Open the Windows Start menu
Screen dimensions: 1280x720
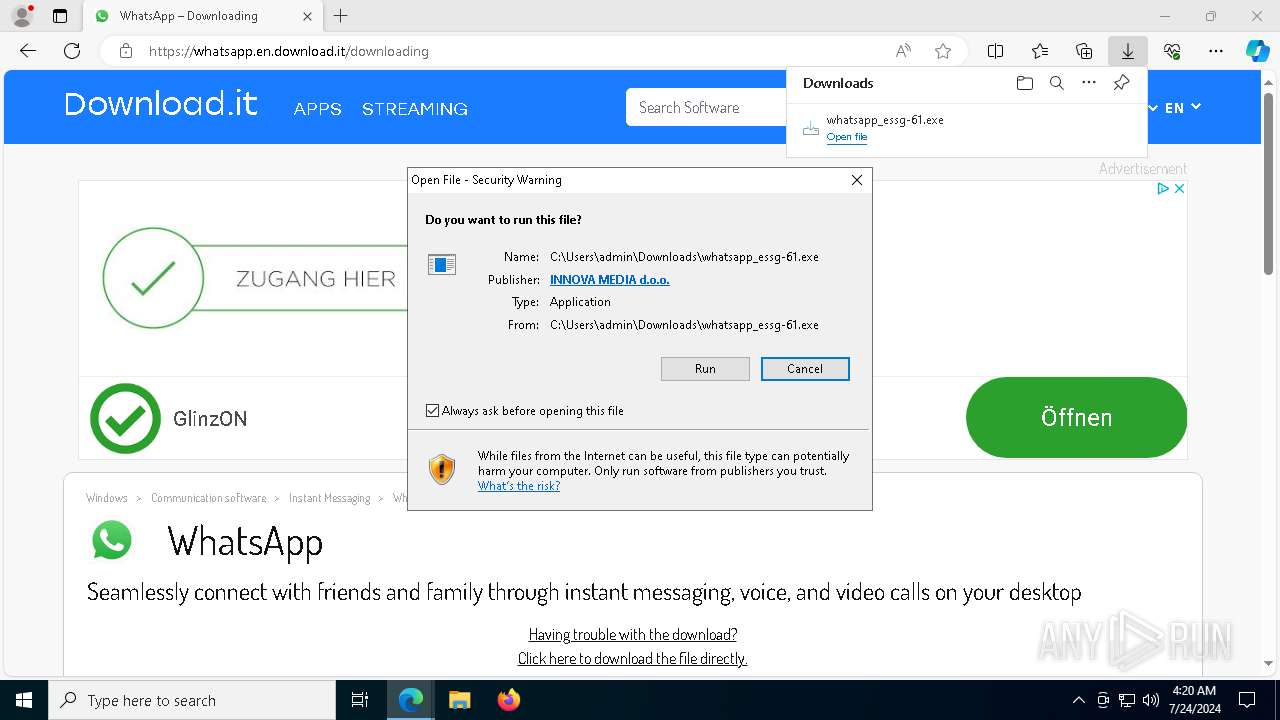(x=24, y=700)
